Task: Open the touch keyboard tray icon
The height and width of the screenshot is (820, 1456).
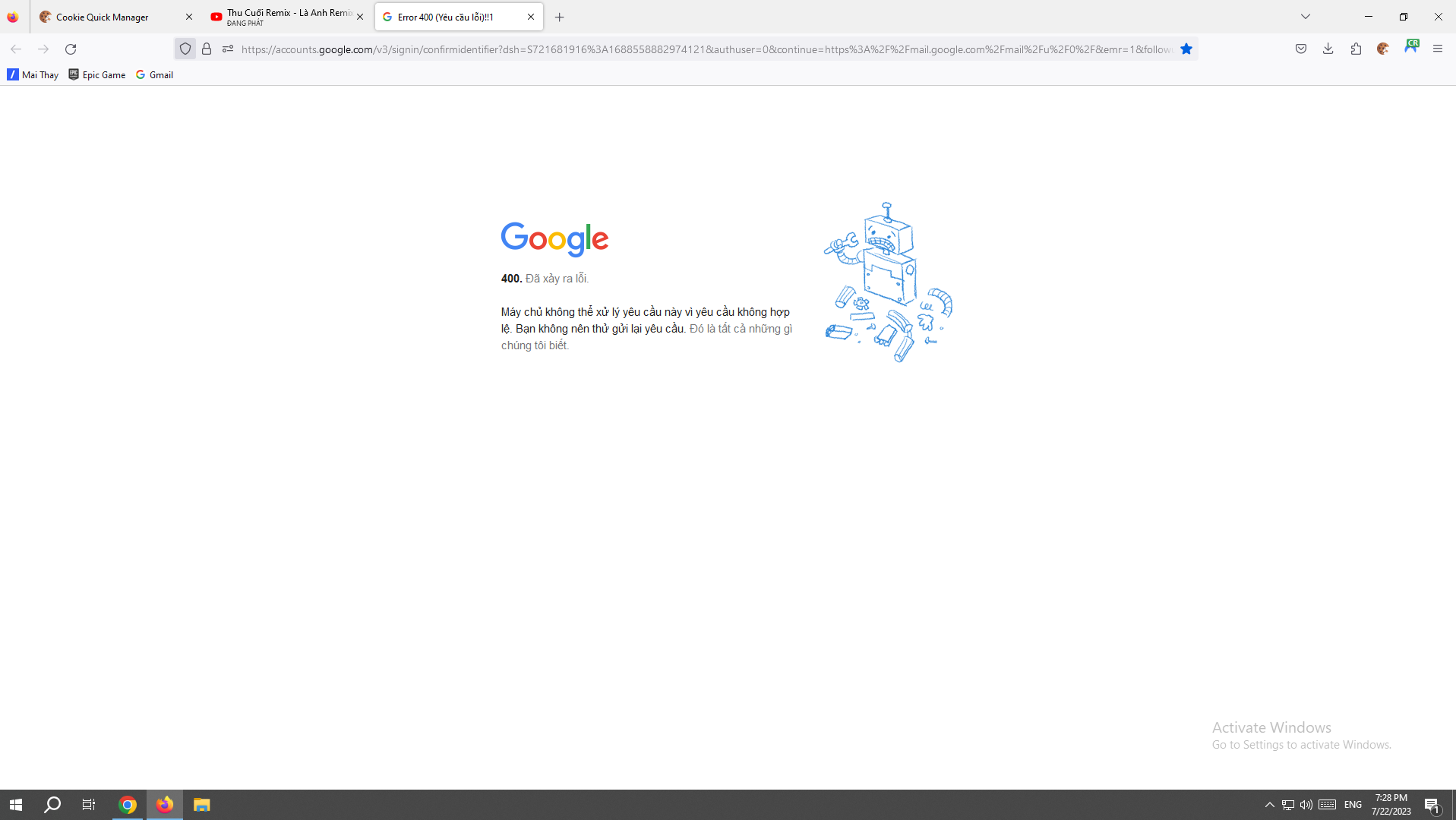Action: coord(1328,805)
